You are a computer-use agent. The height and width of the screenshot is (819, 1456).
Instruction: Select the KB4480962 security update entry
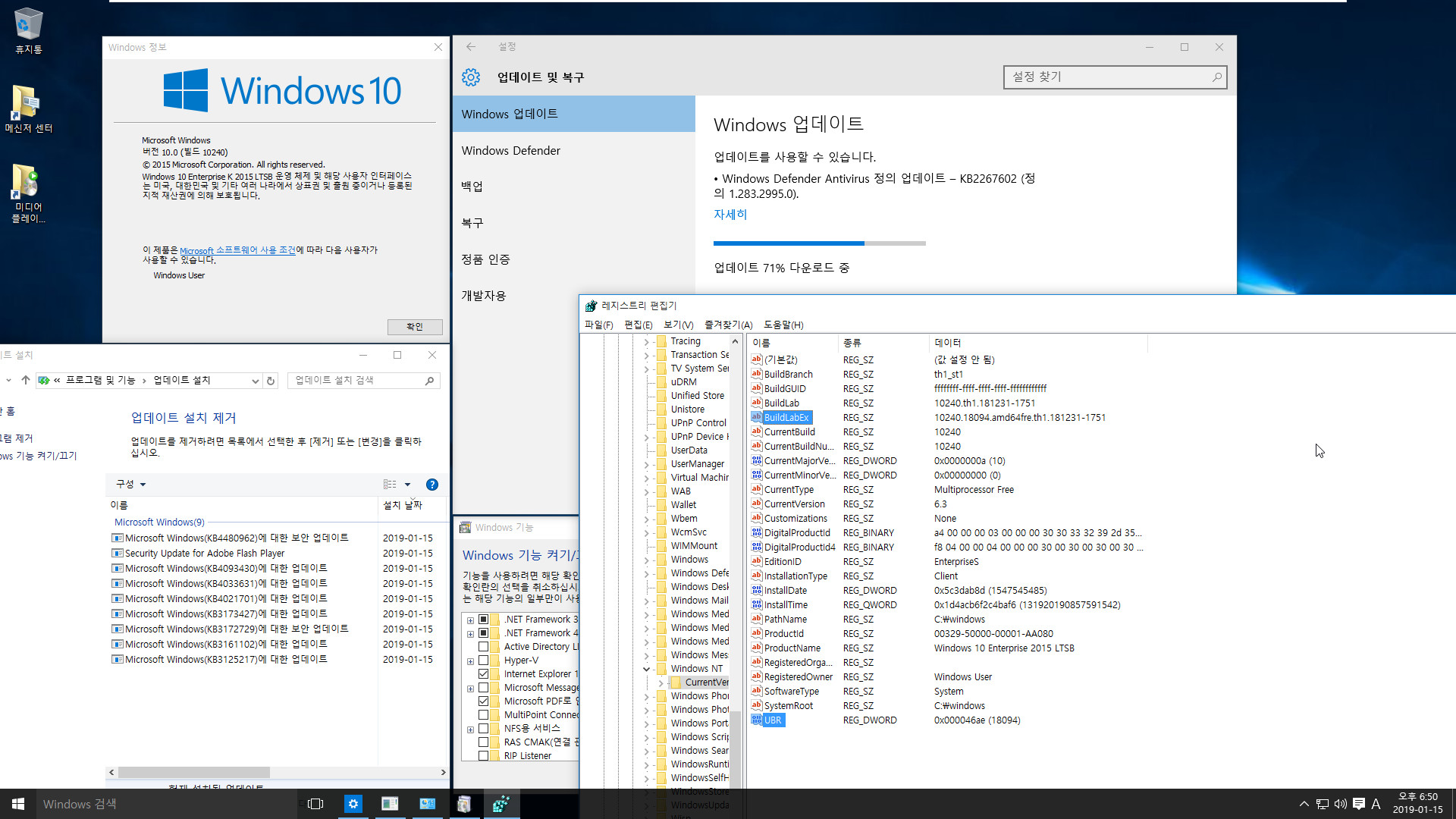click(x=237, y=538)
